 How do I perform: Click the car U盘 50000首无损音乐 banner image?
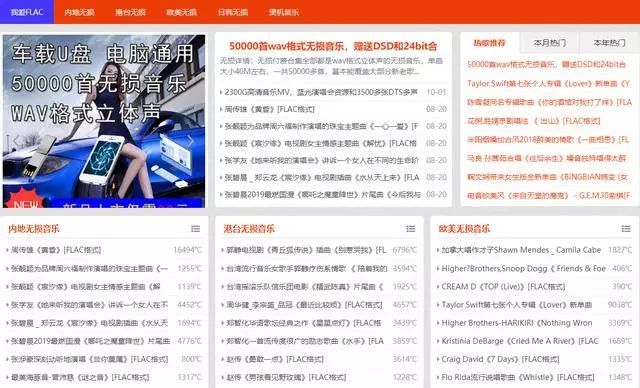104,121
